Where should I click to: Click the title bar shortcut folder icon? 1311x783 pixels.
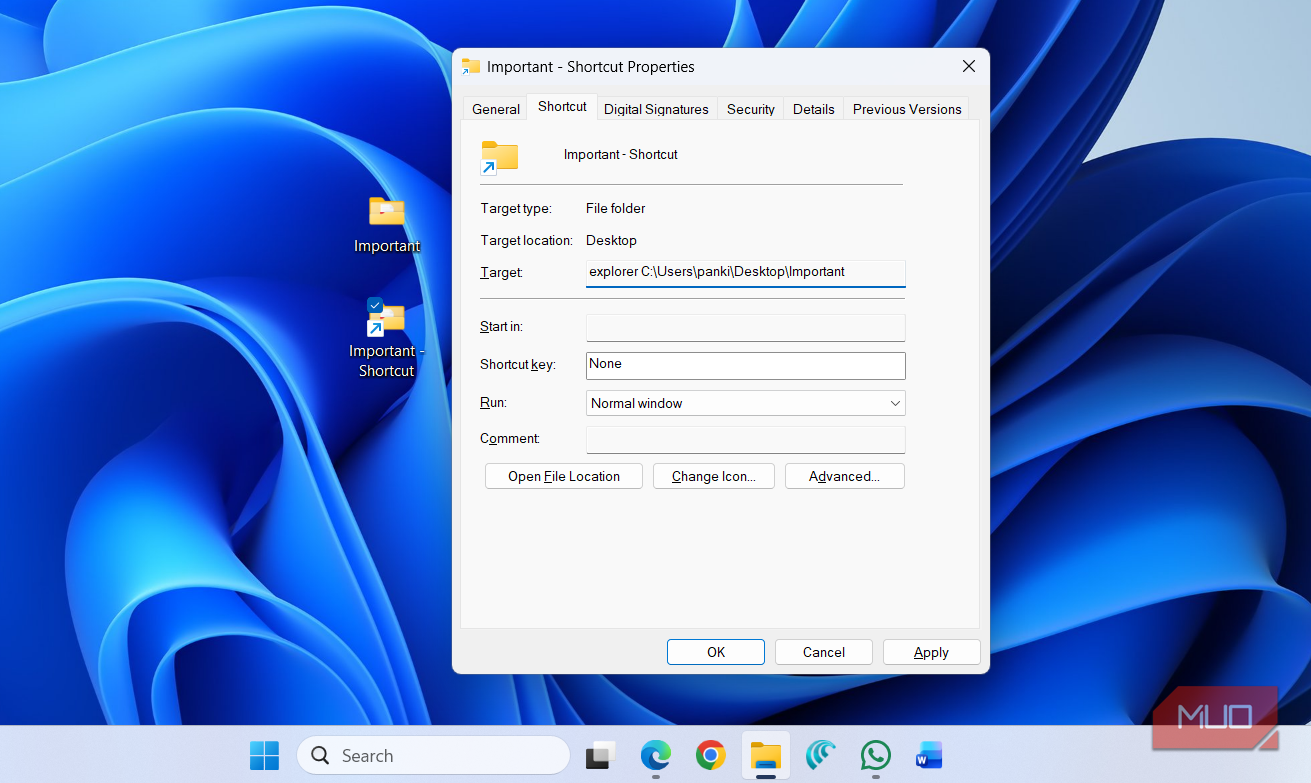point(471,67)
